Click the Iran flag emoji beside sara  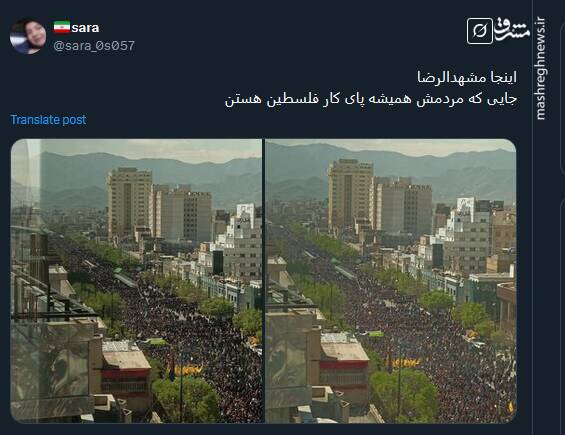[x=62, y=27]
